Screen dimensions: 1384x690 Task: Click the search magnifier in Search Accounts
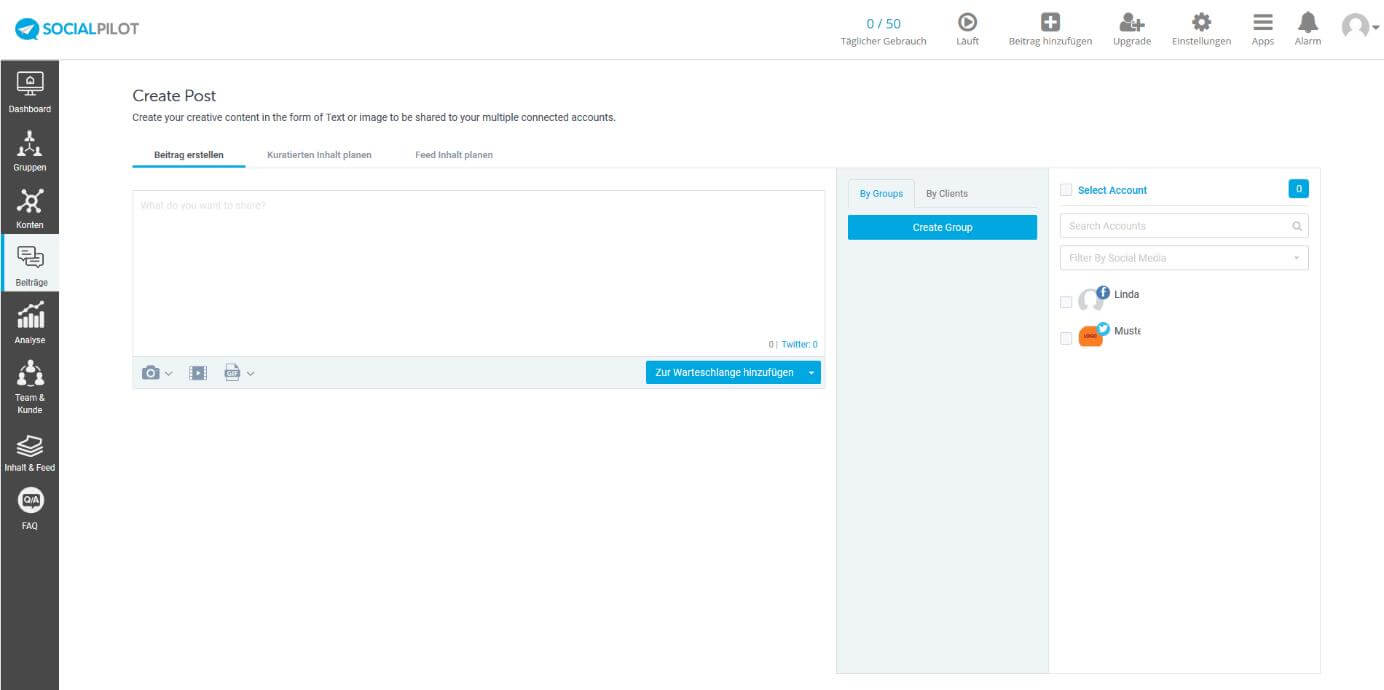1297,226
